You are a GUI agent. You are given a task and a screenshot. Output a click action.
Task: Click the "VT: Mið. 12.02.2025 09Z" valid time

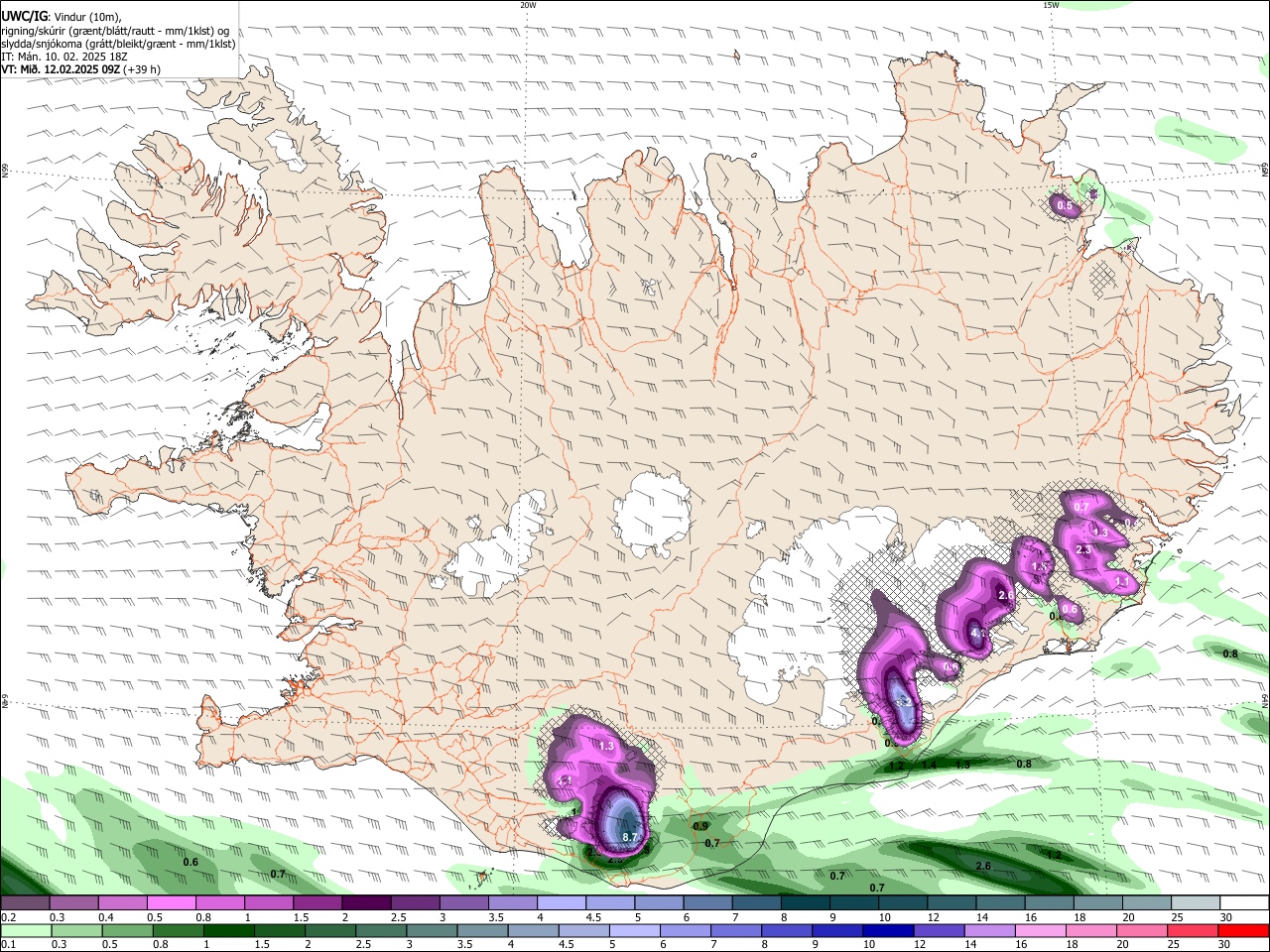coord(61,69)
